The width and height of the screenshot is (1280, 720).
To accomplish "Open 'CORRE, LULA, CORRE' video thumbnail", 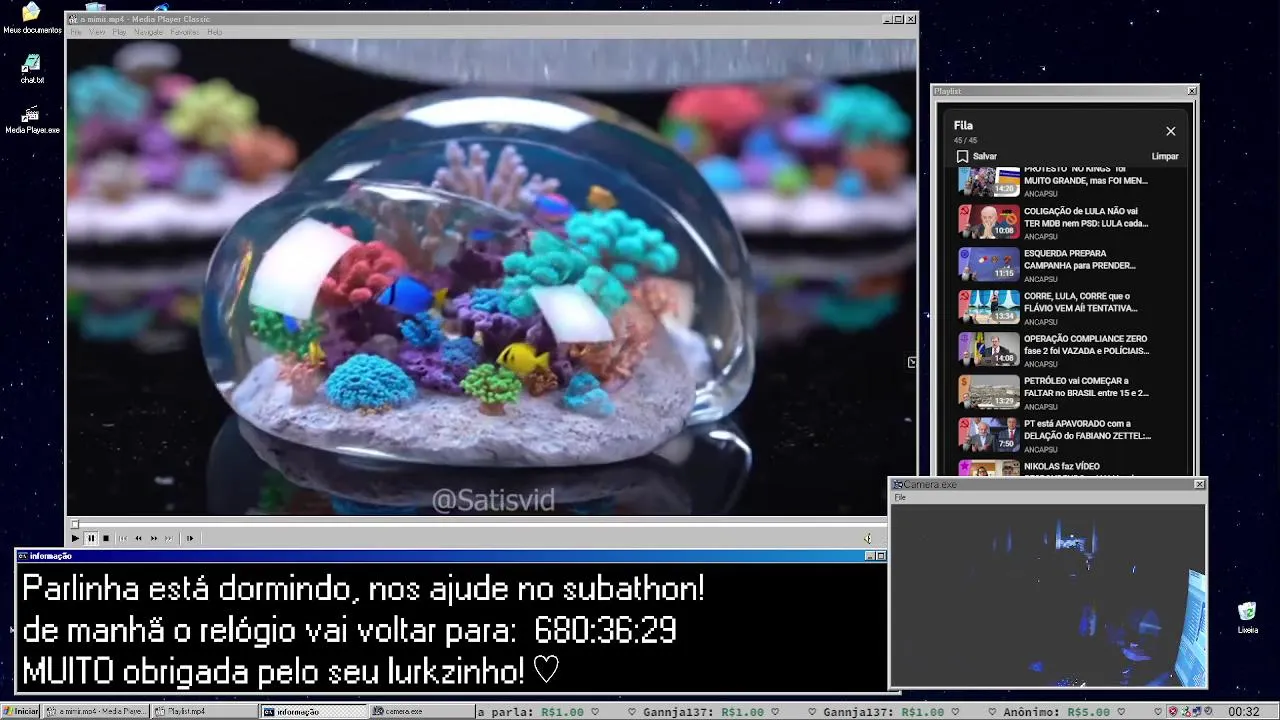I will pos(989,307).
